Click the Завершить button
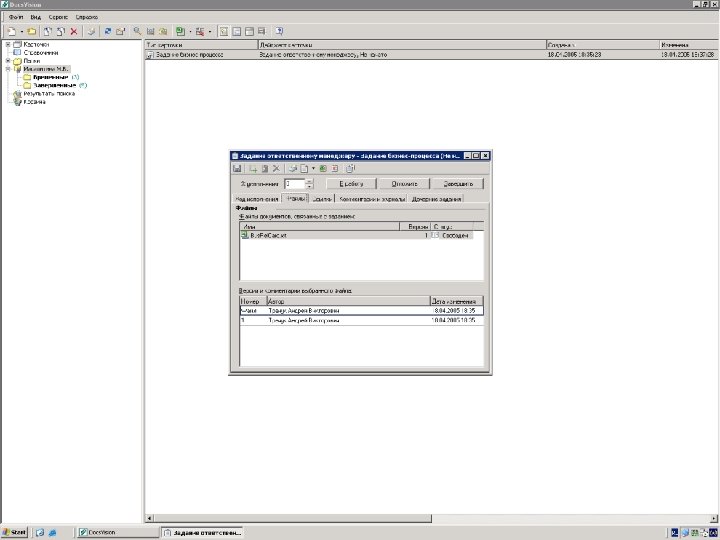 (458, 184)
